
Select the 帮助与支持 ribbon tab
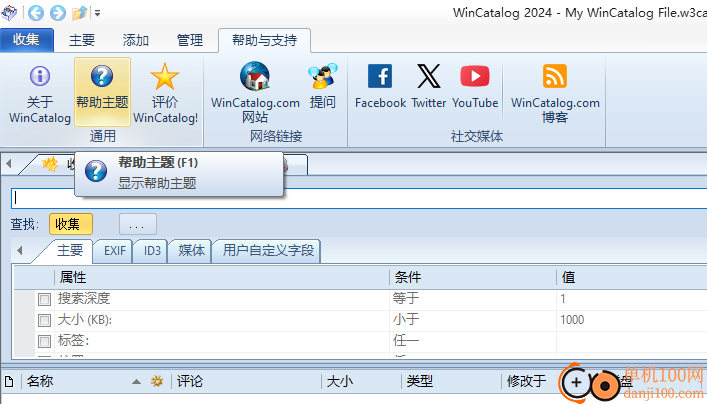(264, 41)
